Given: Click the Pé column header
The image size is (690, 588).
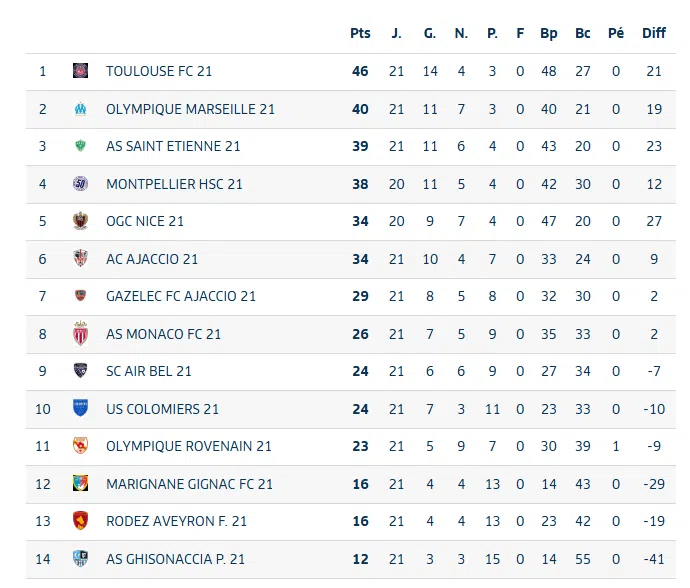Looking at the screenshot, I should point(616,33).
